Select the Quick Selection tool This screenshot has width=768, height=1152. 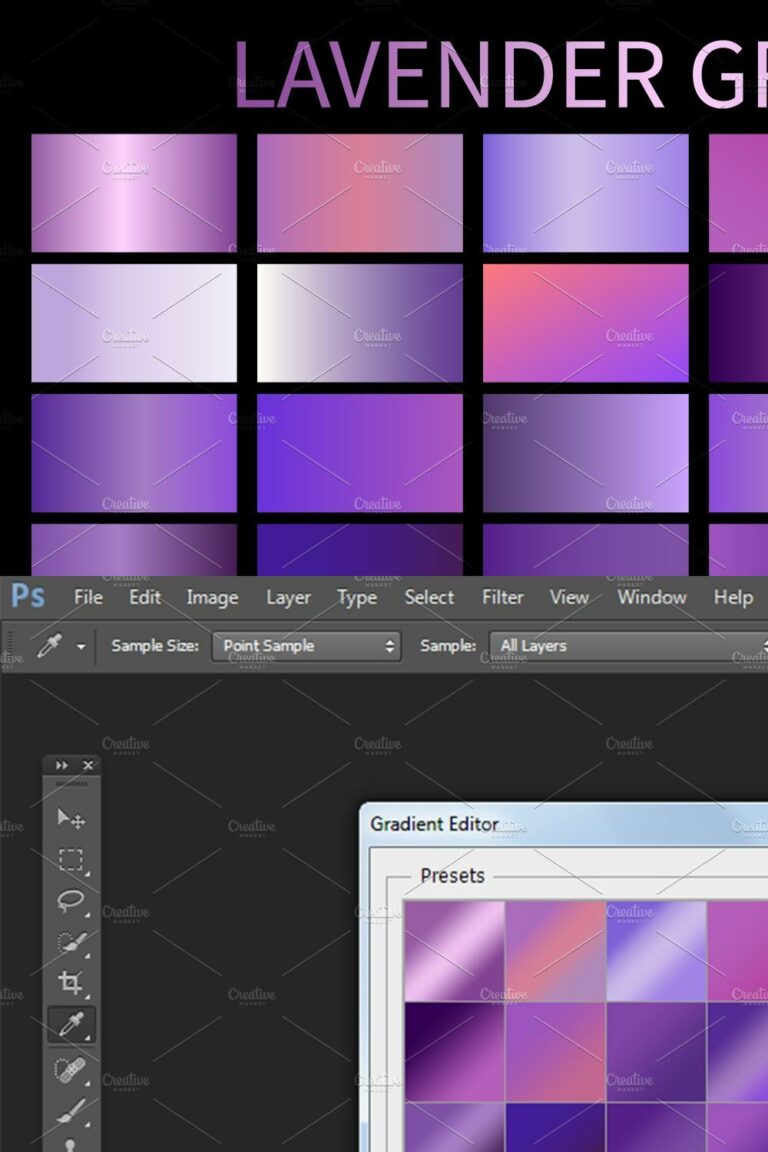point(71,941)
